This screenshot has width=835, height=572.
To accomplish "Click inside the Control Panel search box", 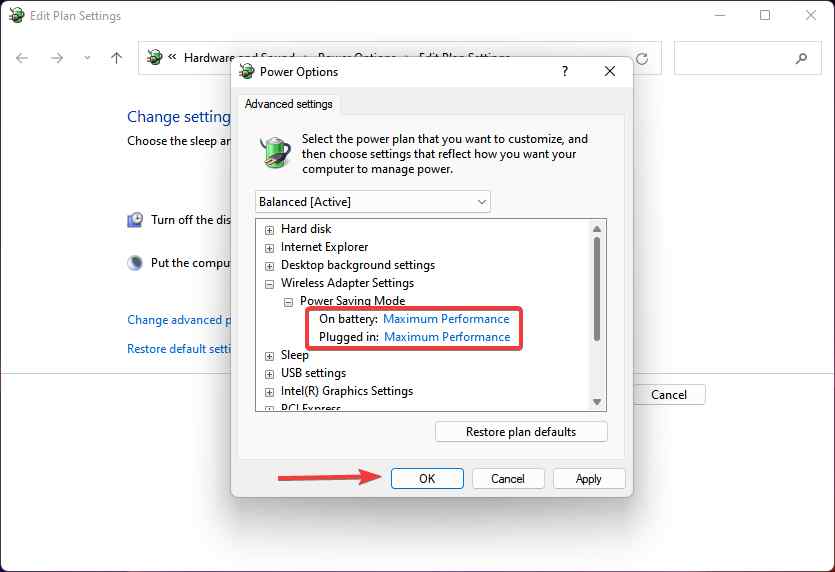I will click(x=748, y=58).
